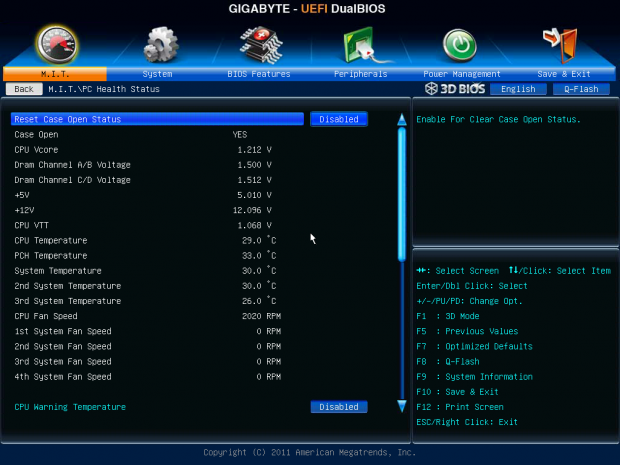Viewport: 620px width, 465px height.
Task: Open the Power Management green button icon
Action: [459, 45]
